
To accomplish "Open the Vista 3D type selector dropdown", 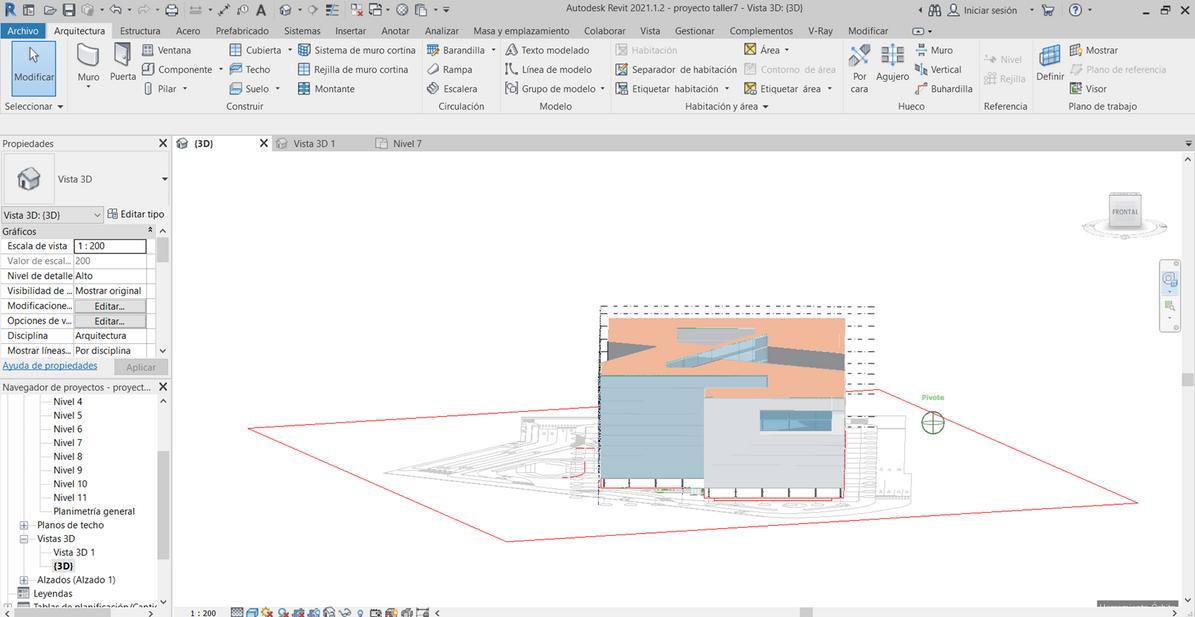I will [x=164, y=179].
